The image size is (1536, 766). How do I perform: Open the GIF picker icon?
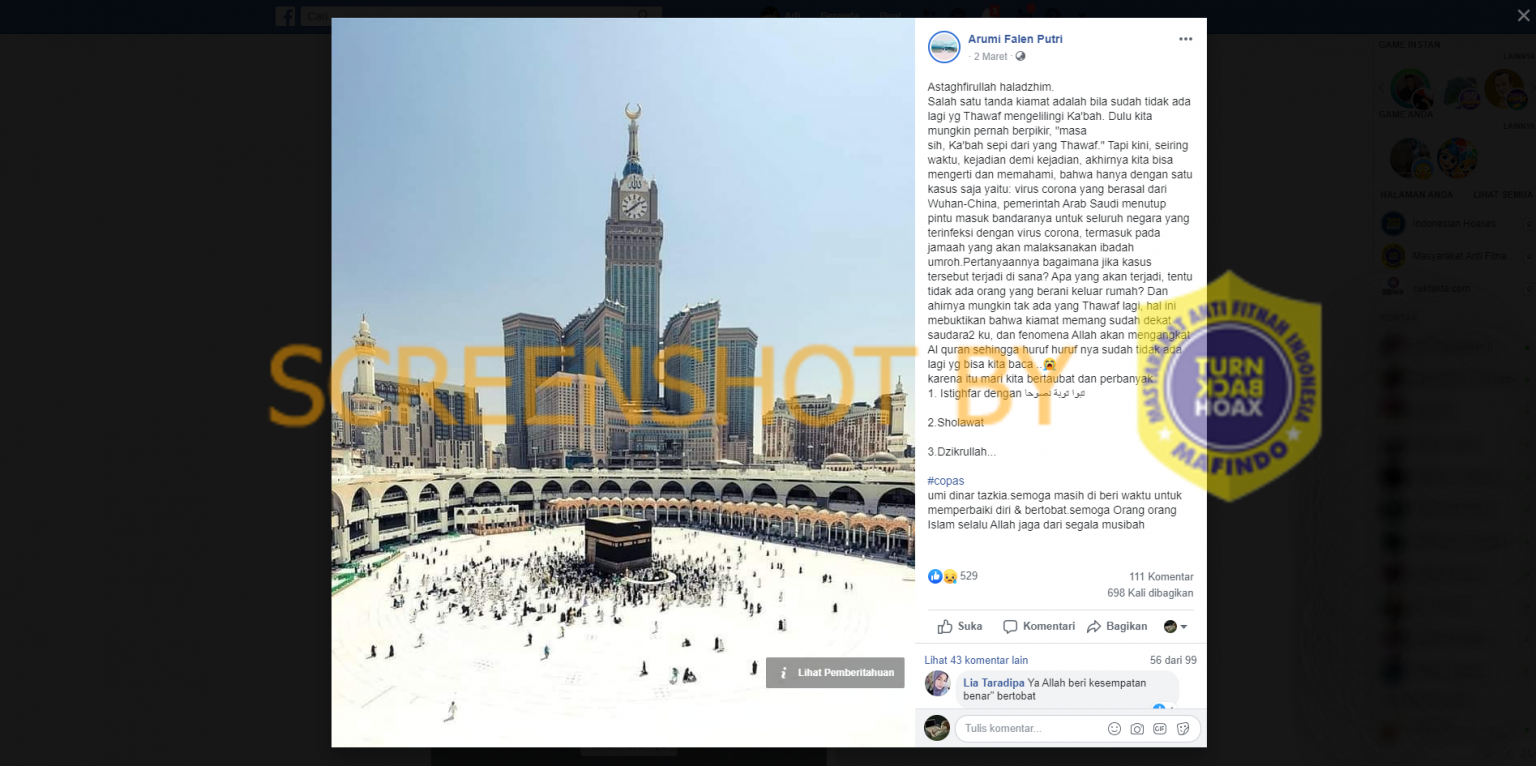[1160, 729]
